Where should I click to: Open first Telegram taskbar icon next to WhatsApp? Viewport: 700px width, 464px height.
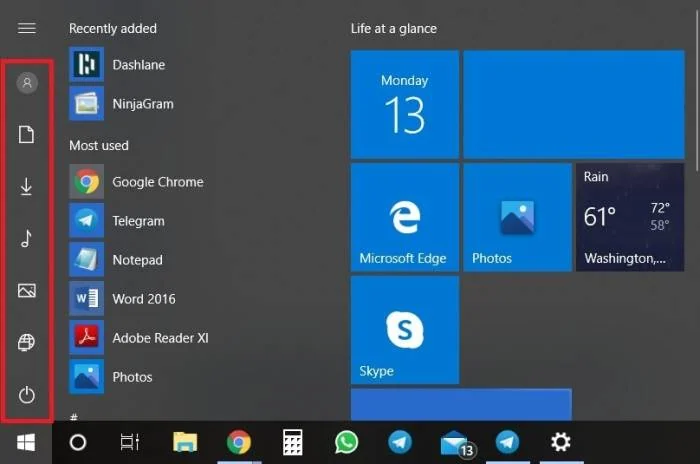[x=400, y=442]
